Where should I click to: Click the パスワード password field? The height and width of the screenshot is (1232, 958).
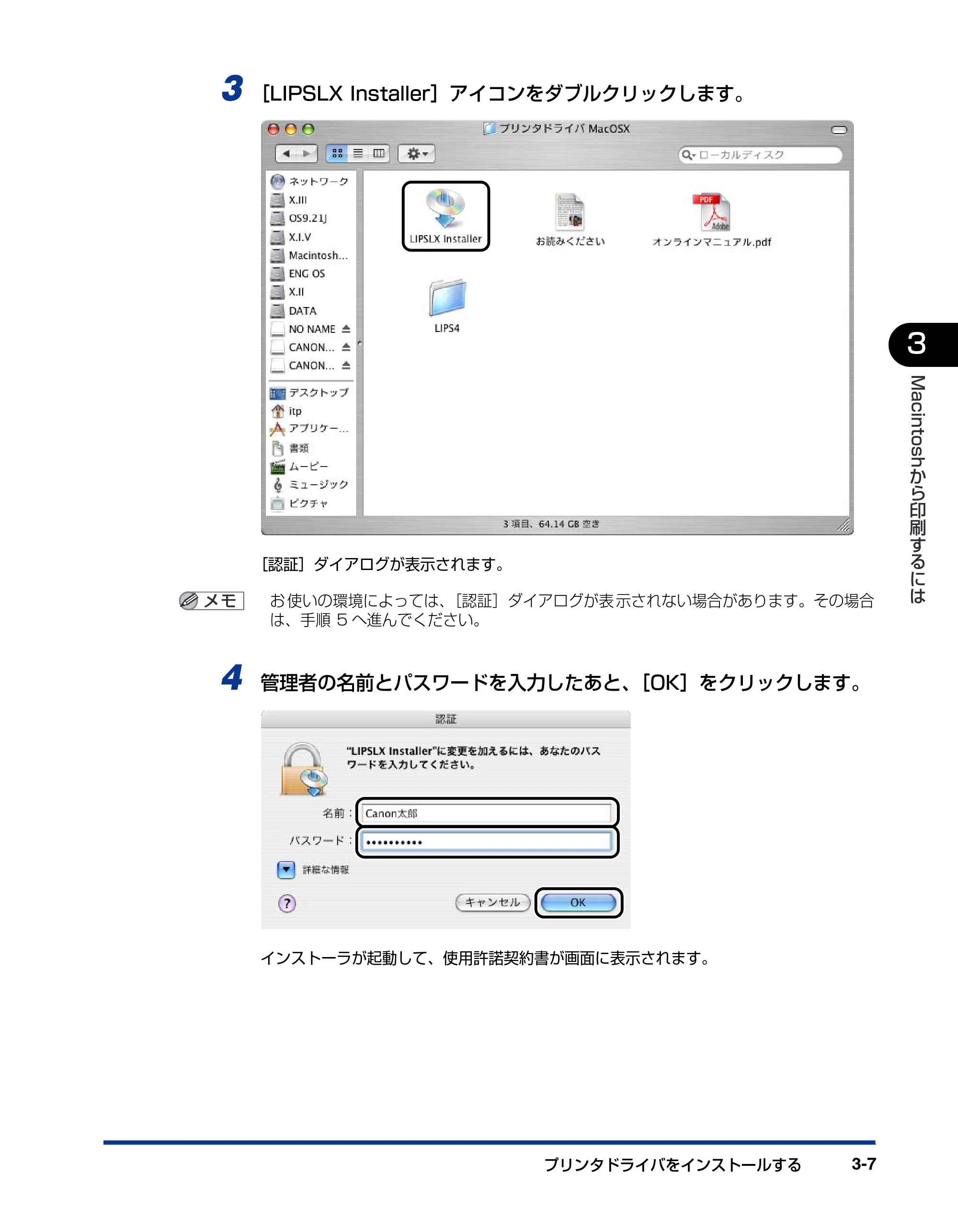coord(487,842)
